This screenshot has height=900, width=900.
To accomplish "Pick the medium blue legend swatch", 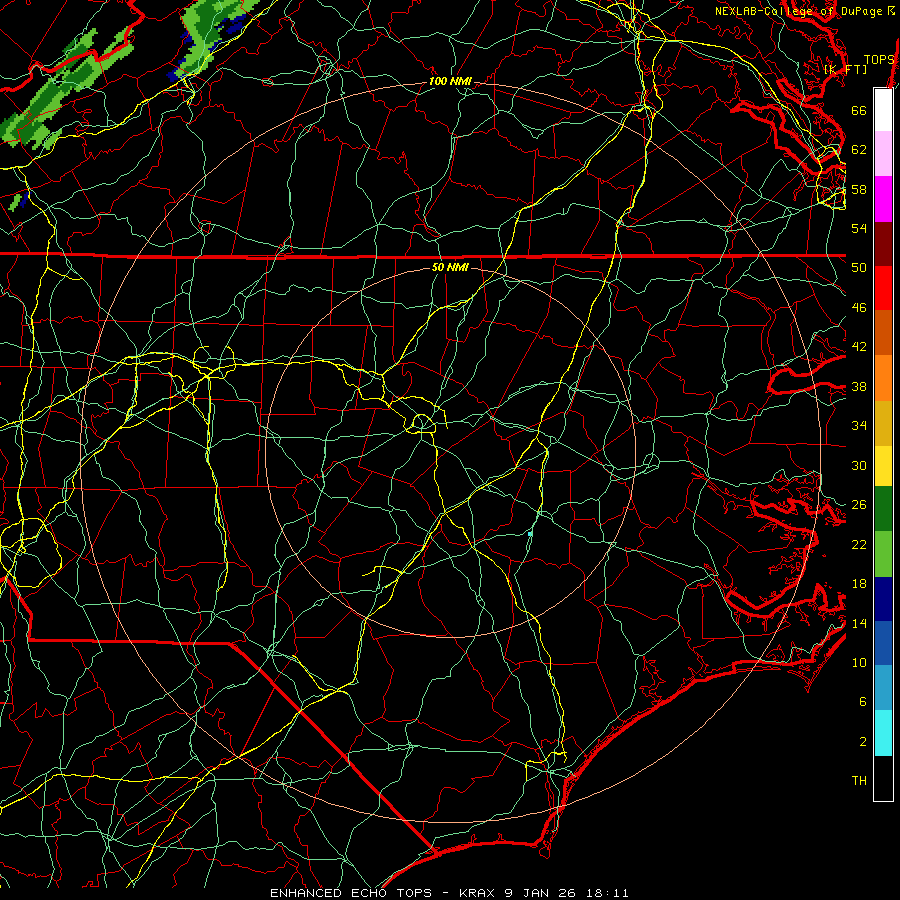I will click(x=883, y=643).
